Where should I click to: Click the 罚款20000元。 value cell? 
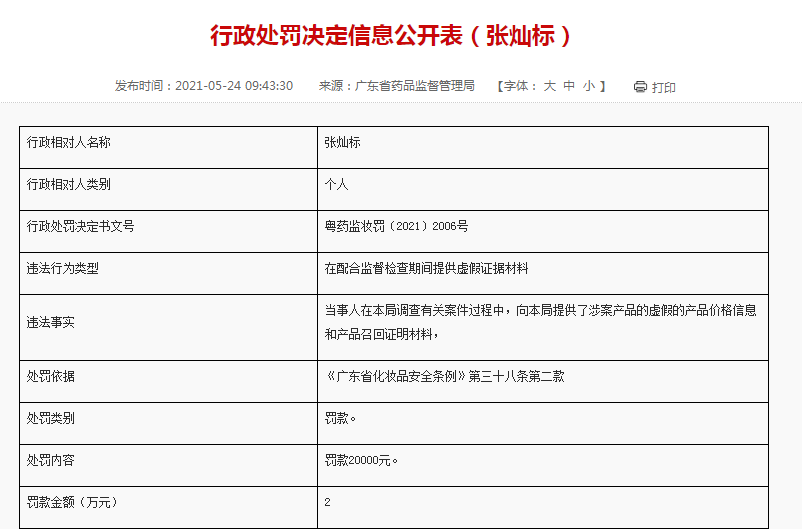[543, 466]
